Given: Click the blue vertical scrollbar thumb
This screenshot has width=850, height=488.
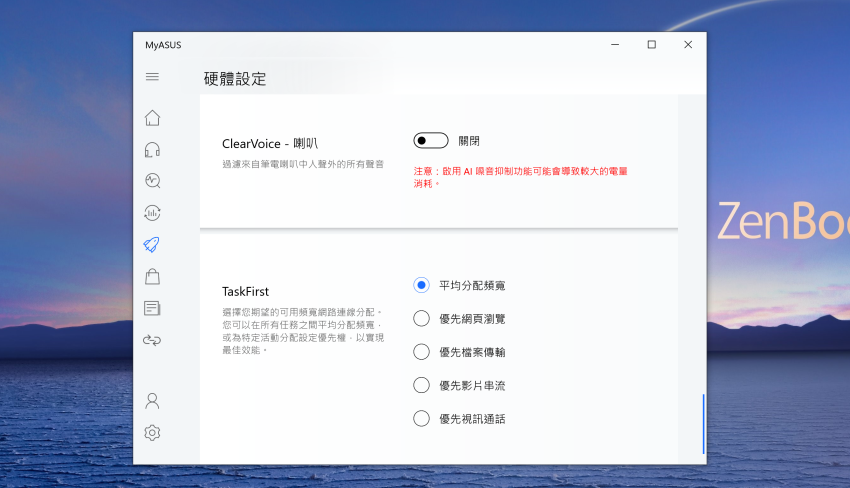Looking at the screenshot, I should (703, 424).
